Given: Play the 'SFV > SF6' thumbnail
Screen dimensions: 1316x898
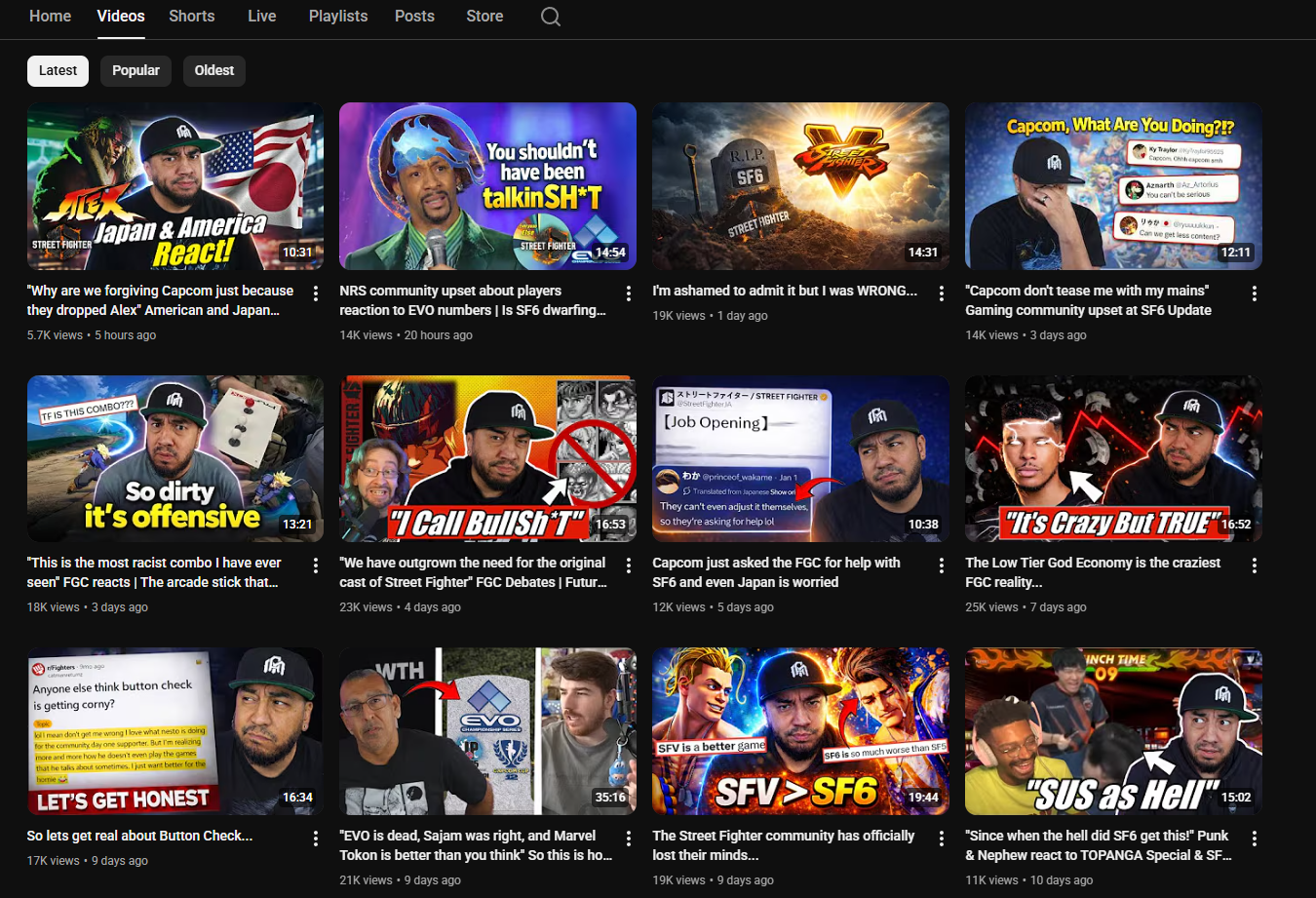Looking at the screenshot, I should 800,731.
